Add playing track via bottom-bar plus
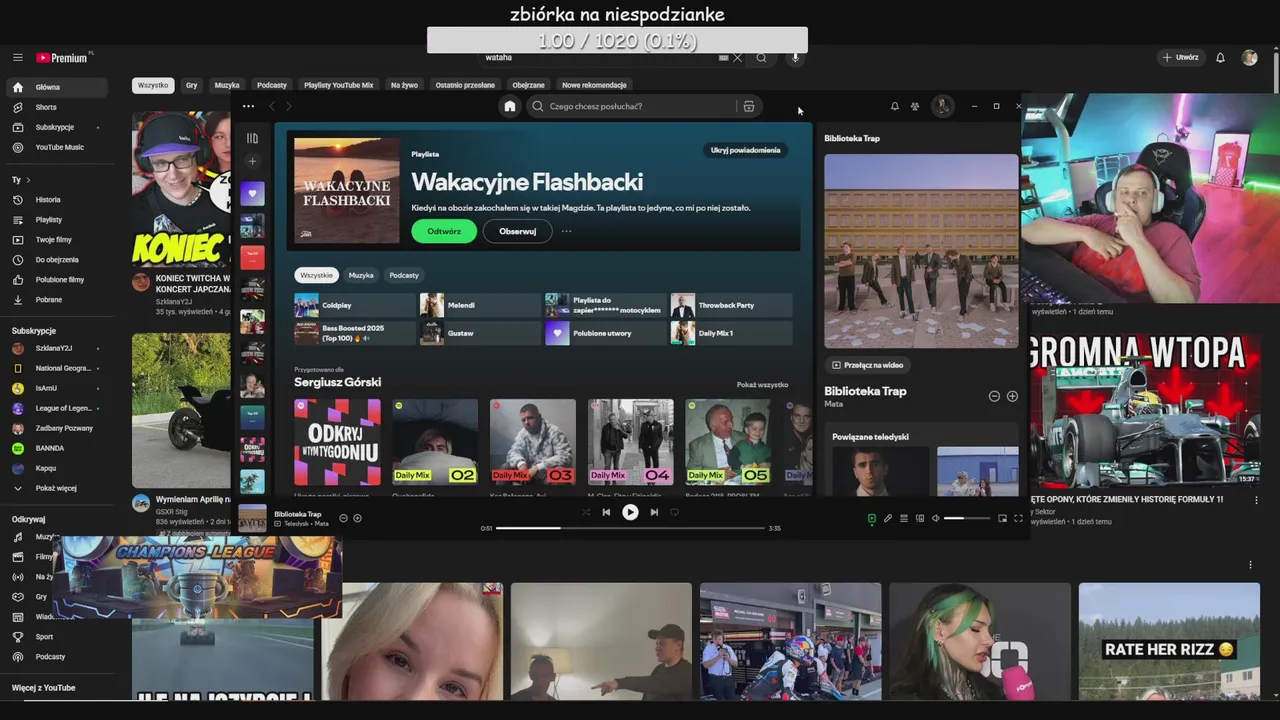 [357, 518]
